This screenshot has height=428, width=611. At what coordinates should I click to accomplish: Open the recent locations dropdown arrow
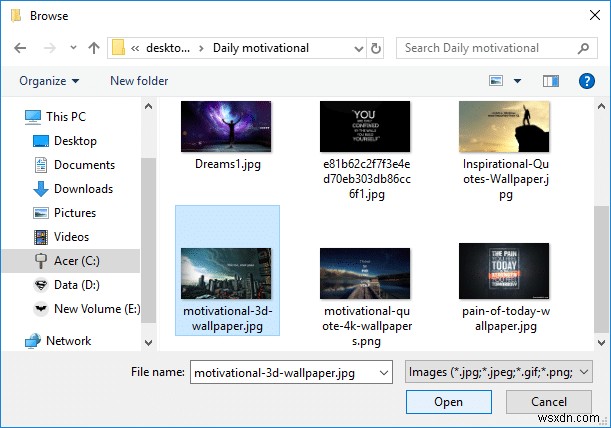pos(73,48)
